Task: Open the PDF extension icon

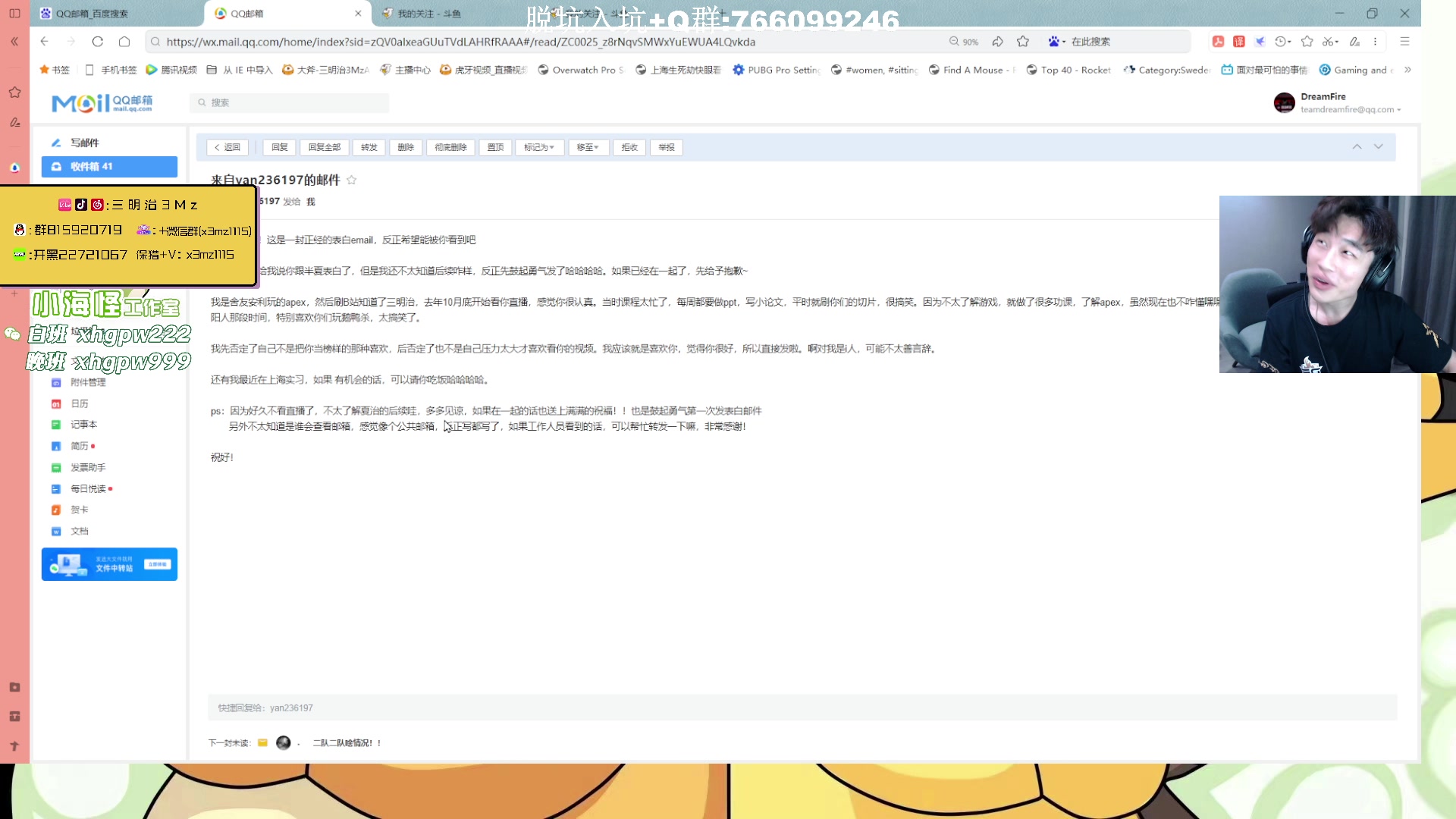Action: point(1218,42)
